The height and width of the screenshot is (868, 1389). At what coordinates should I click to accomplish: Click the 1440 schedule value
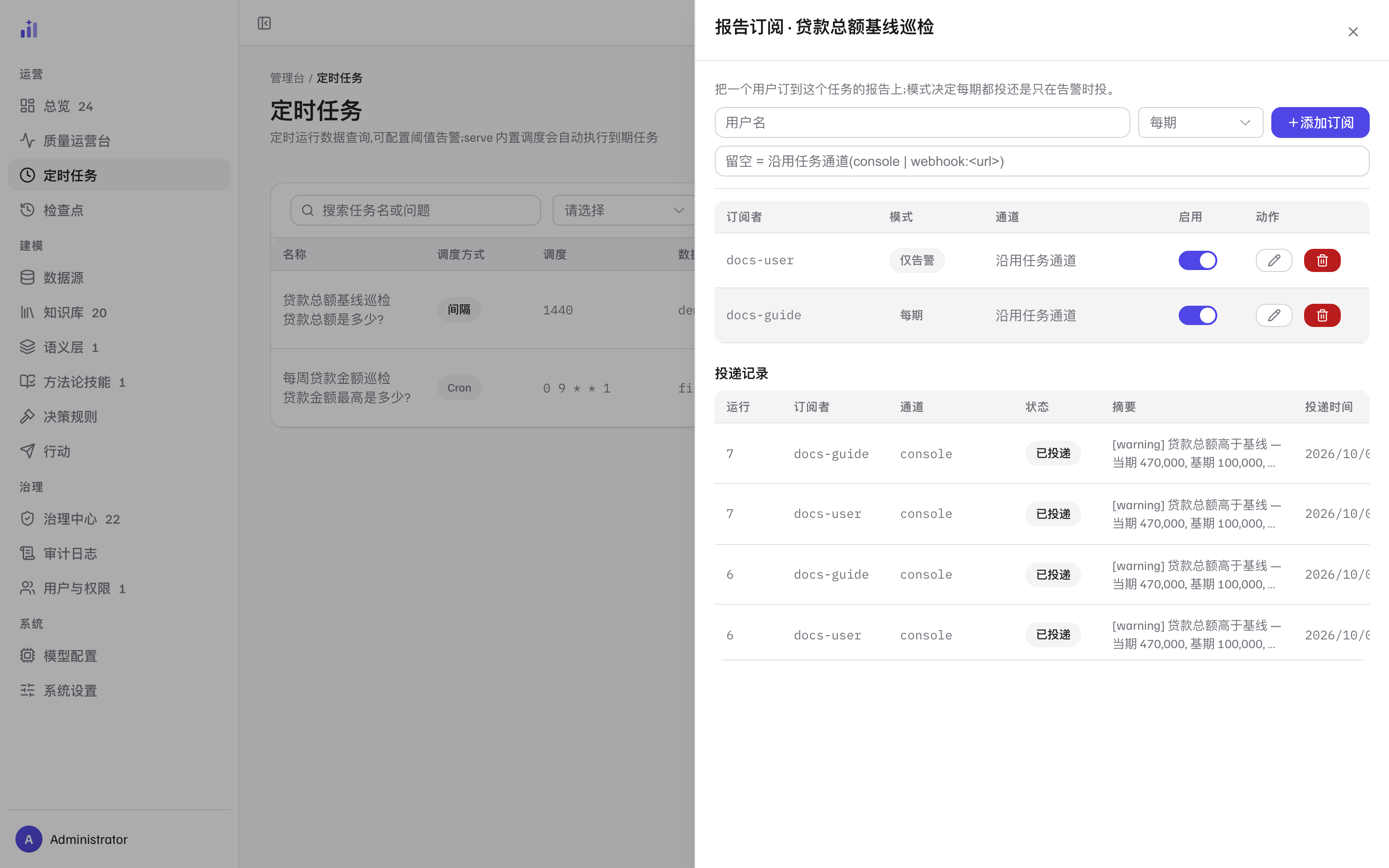pos(558,310)
